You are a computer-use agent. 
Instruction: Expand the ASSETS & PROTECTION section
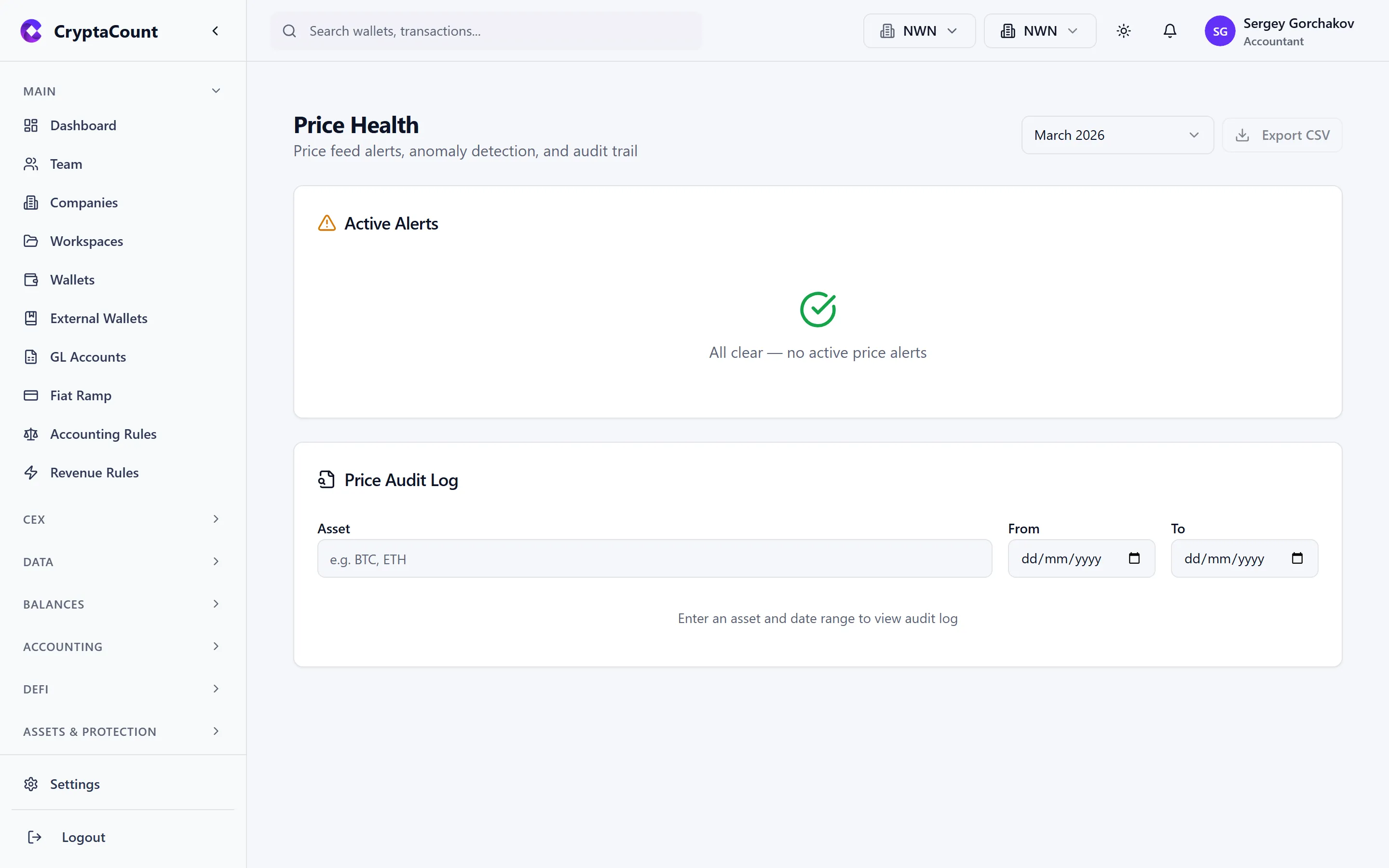(x=121, y=732)
